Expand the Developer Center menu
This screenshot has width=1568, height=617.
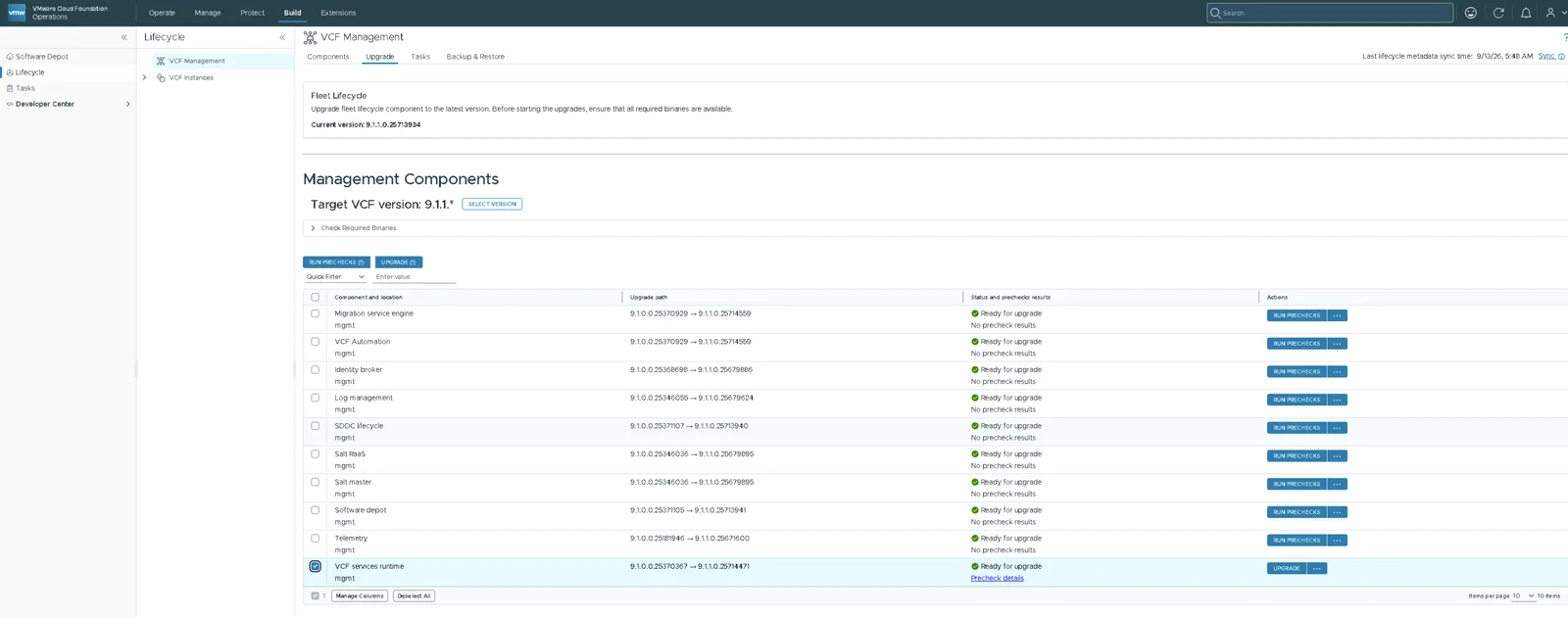(x=127, y=104)
